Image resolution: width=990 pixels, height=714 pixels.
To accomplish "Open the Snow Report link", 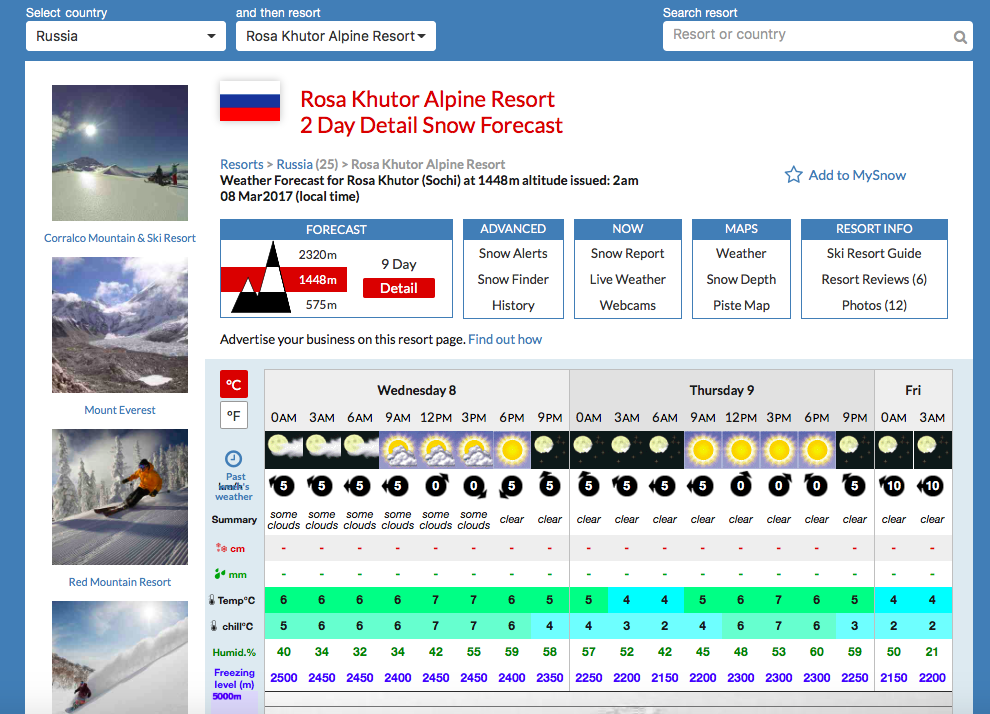I will point(627,253).
